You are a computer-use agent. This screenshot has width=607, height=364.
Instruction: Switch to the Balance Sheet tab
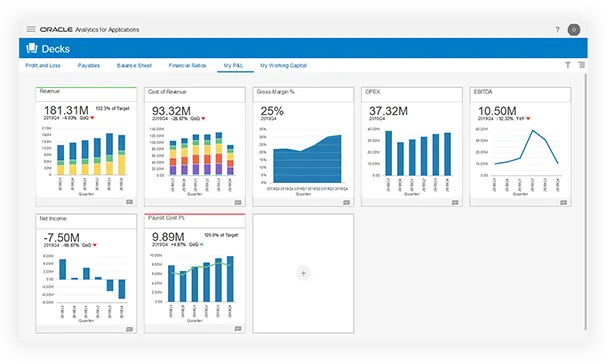[x=134, y=65]
